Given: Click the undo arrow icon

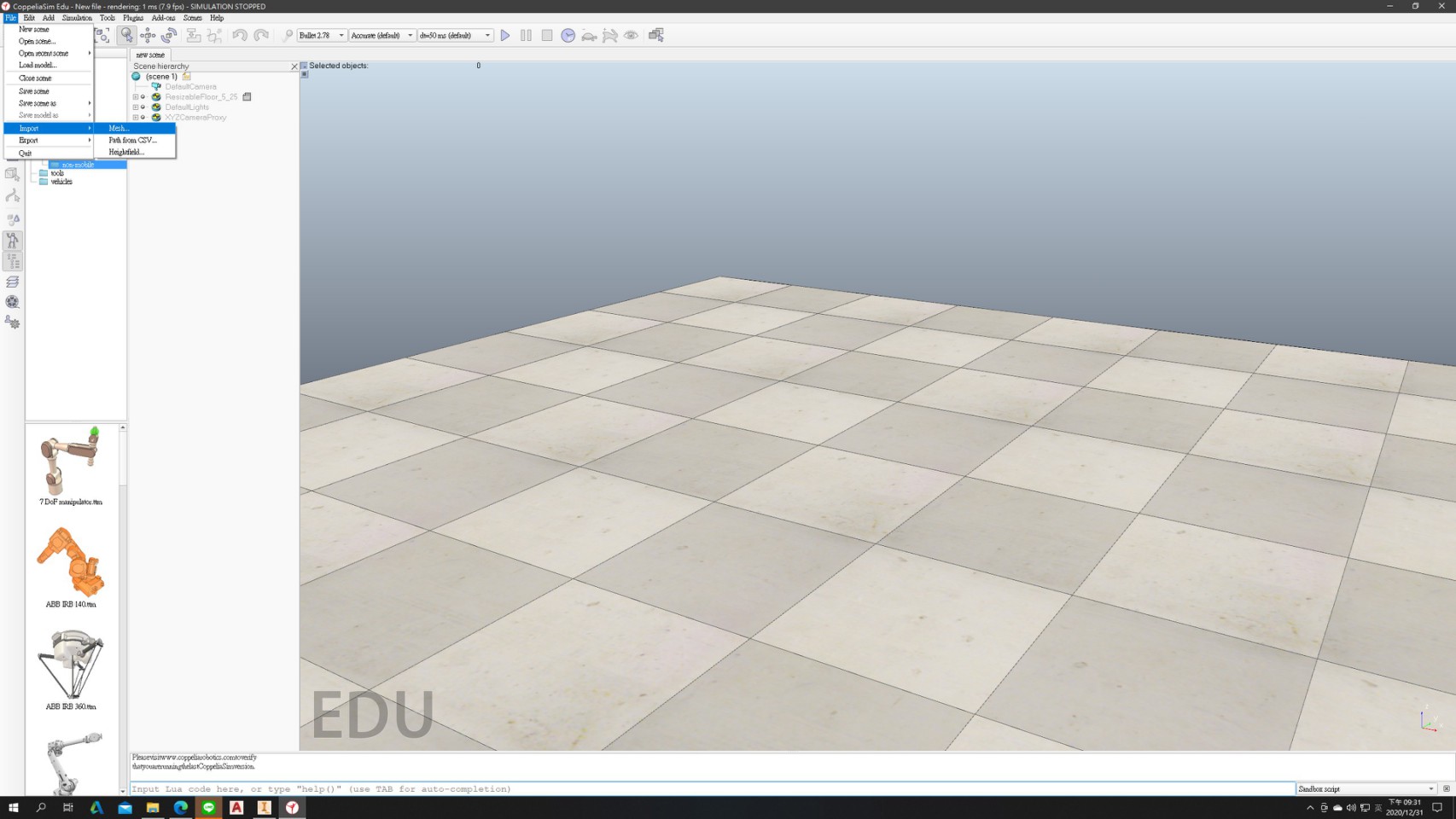Looking at the screenshot, I should (x=240, y=35).
